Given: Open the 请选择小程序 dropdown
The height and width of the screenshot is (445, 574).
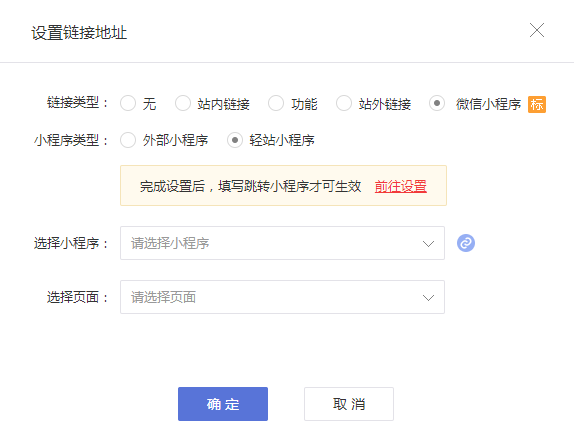Looking at the screenshot, I should [282, 243].
